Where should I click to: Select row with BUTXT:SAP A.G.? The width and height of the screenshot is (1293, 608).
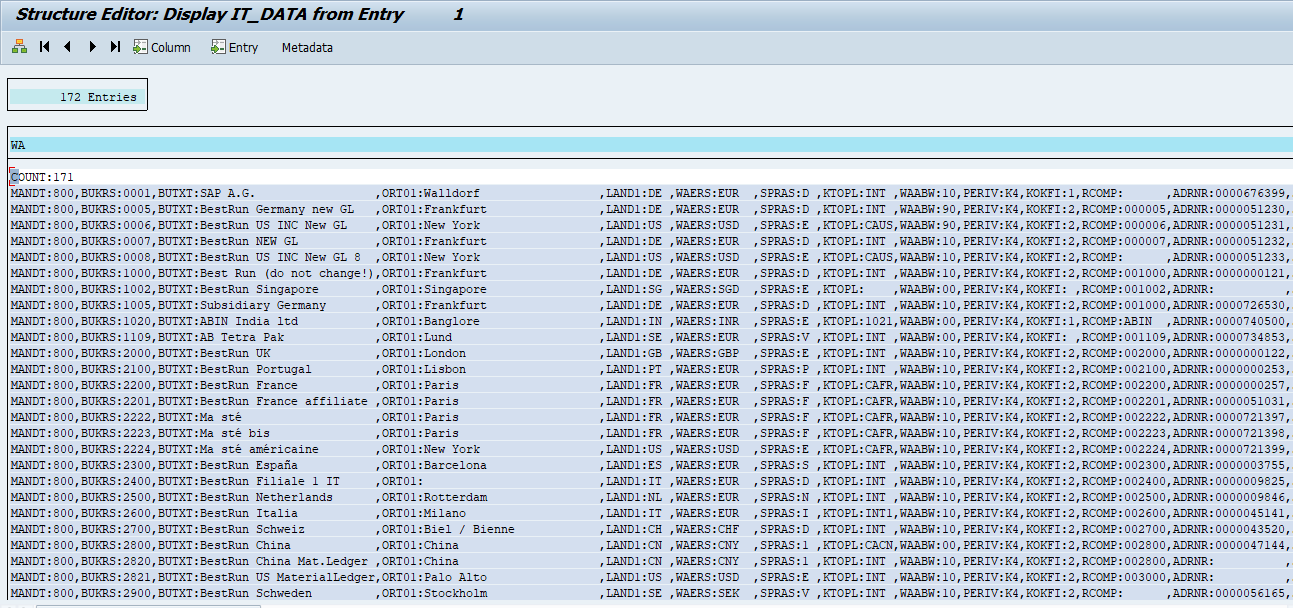(x=650, y=193)
